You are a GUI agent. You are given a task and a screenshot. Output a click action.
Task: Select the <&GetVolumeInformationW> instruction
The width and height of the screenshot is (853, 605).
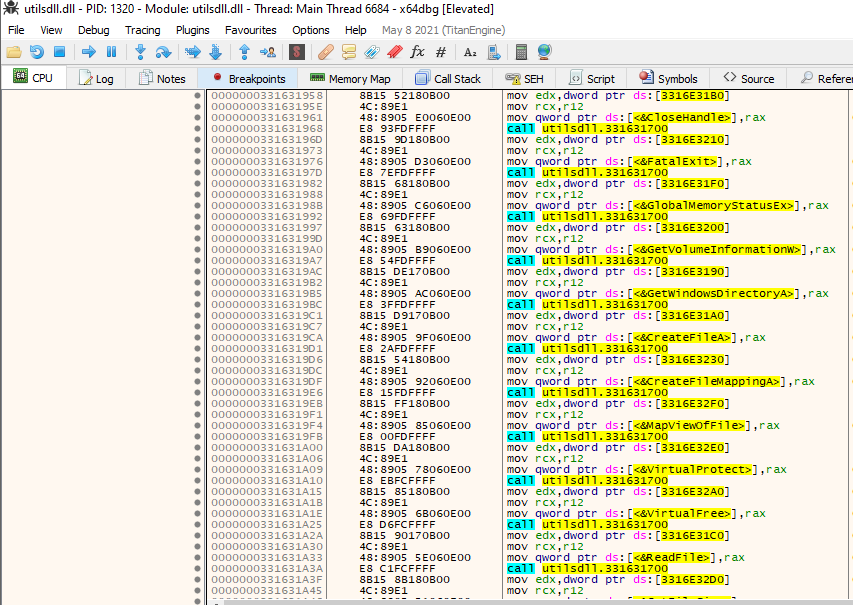pos(671,250)
